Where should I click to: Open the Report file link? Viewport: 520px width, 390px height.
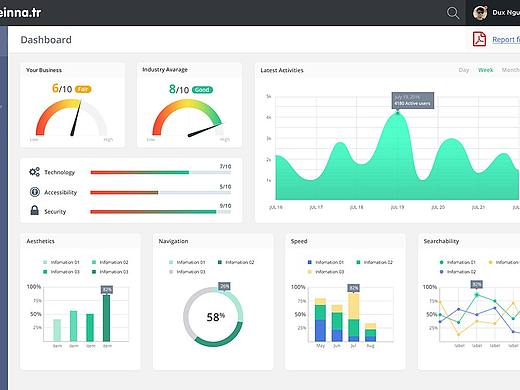[x=506, y=40]
